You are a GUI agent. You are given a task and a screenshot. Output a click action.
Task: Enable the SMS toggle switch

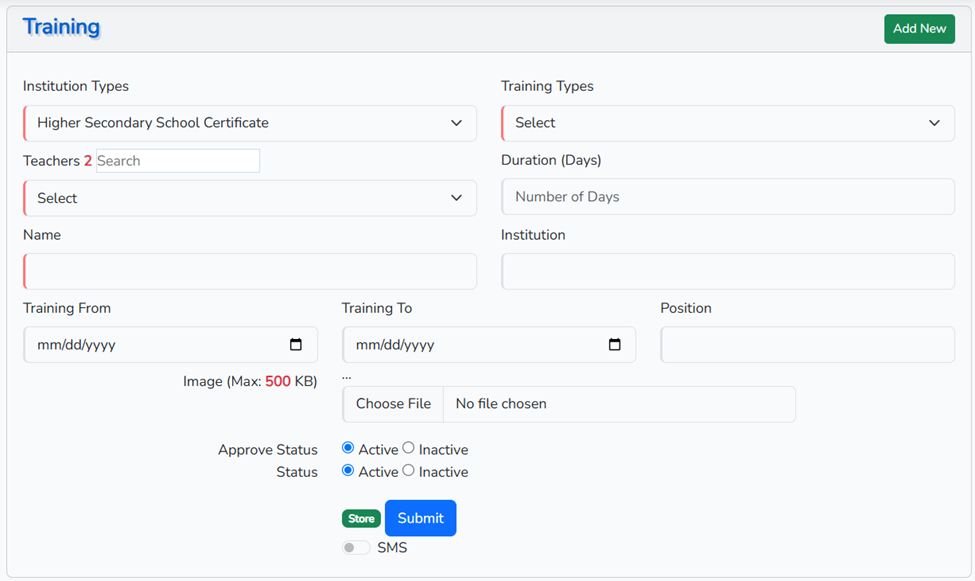coord(356,548)
